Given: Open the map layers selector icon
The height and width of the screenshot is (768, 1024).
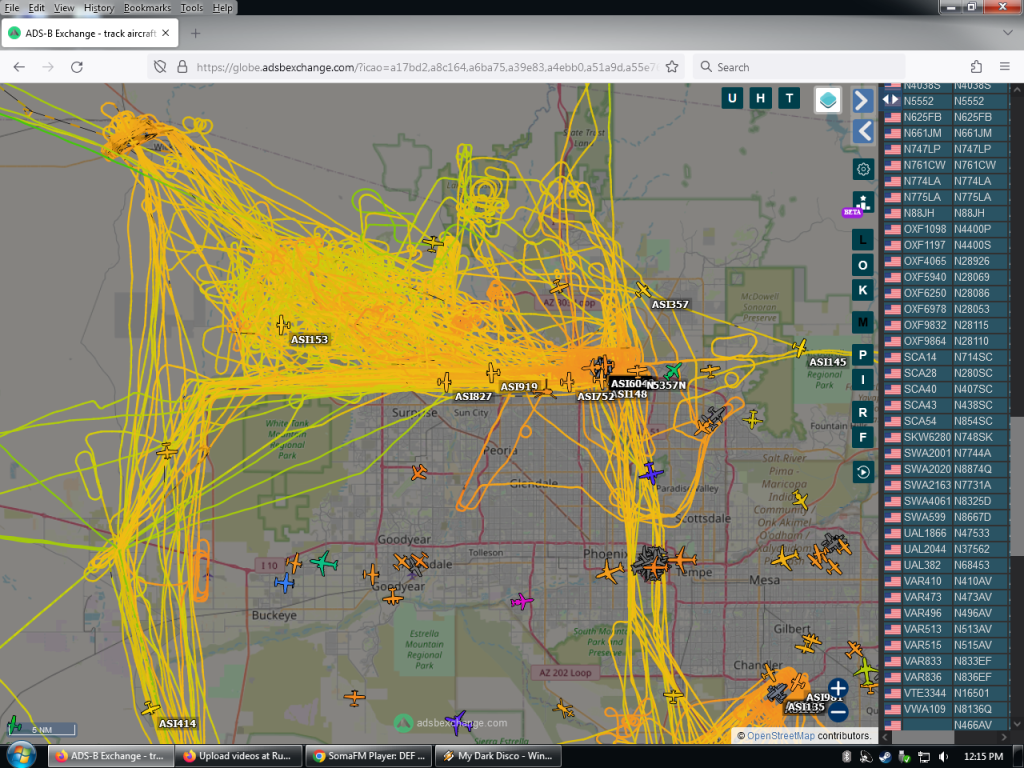Looking at the screenshot, I should (828, 100).
